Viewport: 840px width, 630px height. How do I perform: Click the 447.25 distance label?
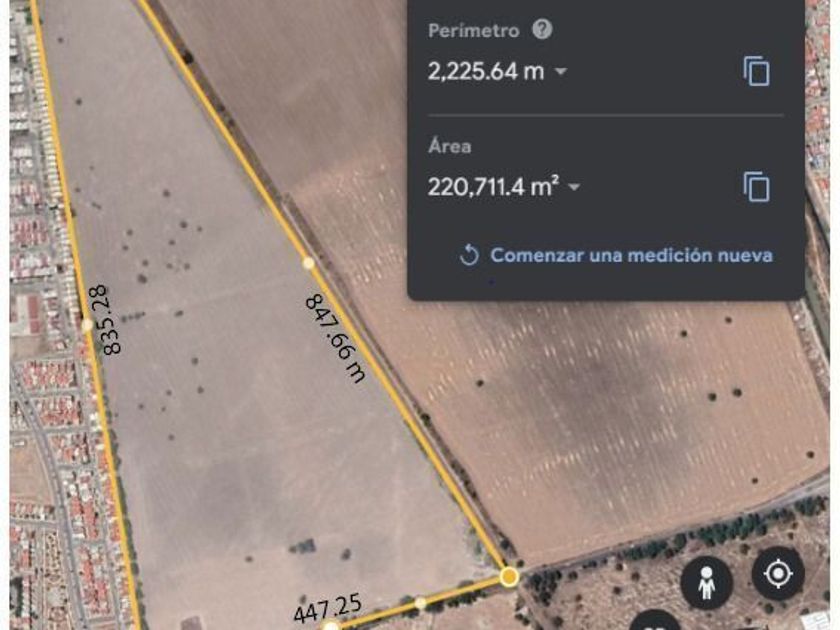pyautogui.click(x=328, y=609)
